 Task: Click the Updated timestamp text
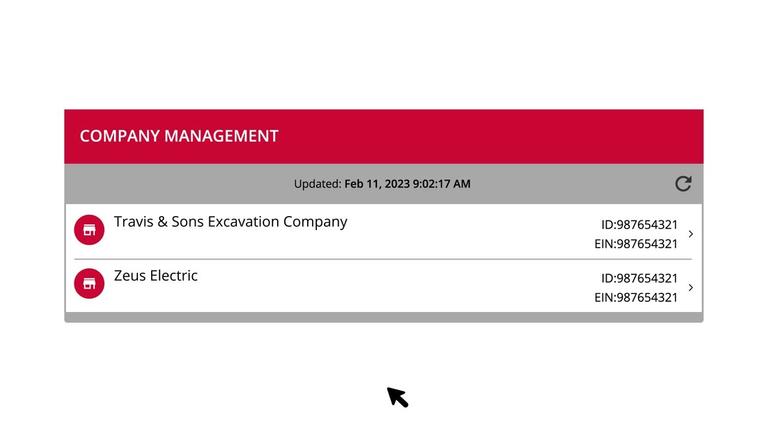tap(408, 184)
